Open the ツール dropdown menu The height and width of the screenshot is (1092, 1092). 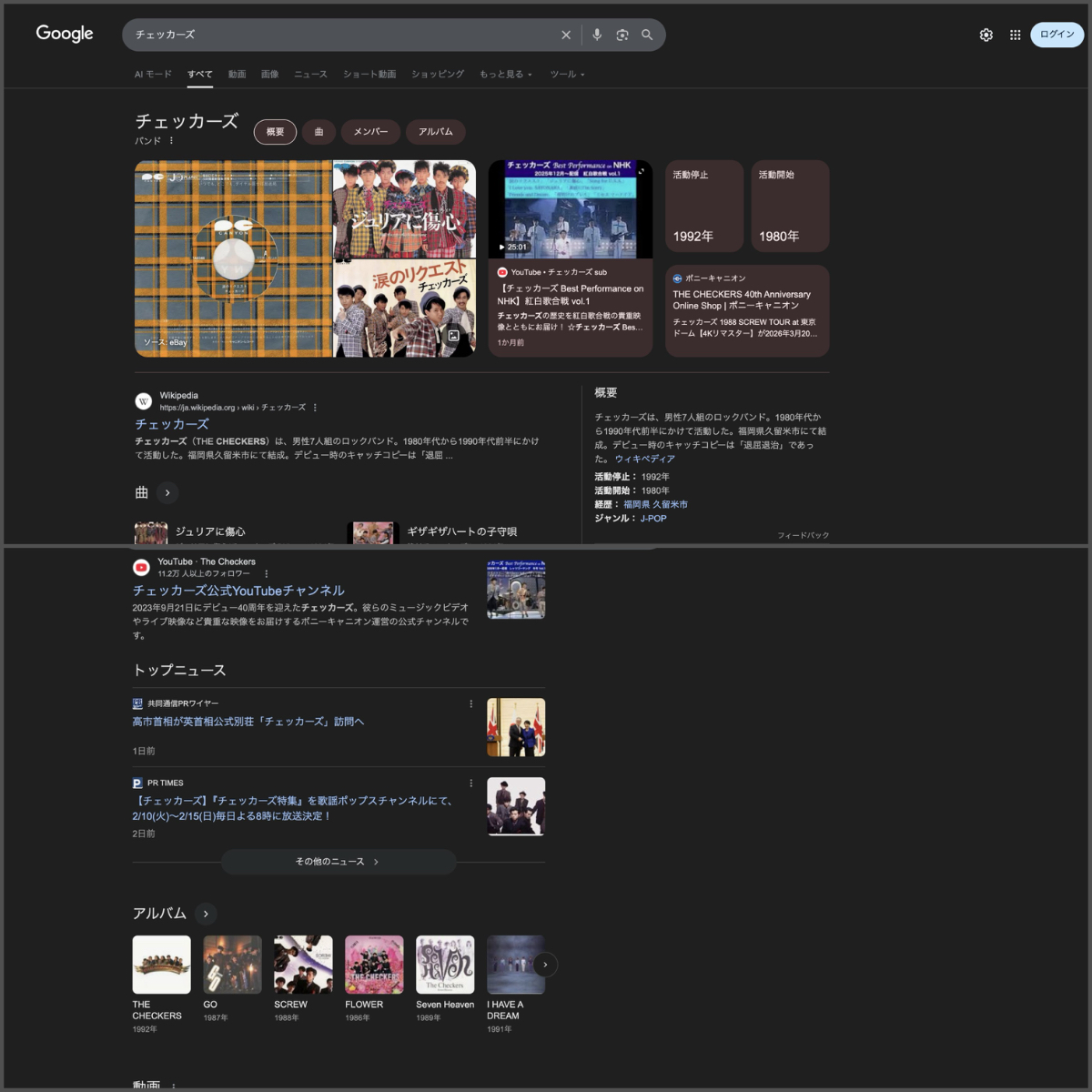(x=567, y=75)
